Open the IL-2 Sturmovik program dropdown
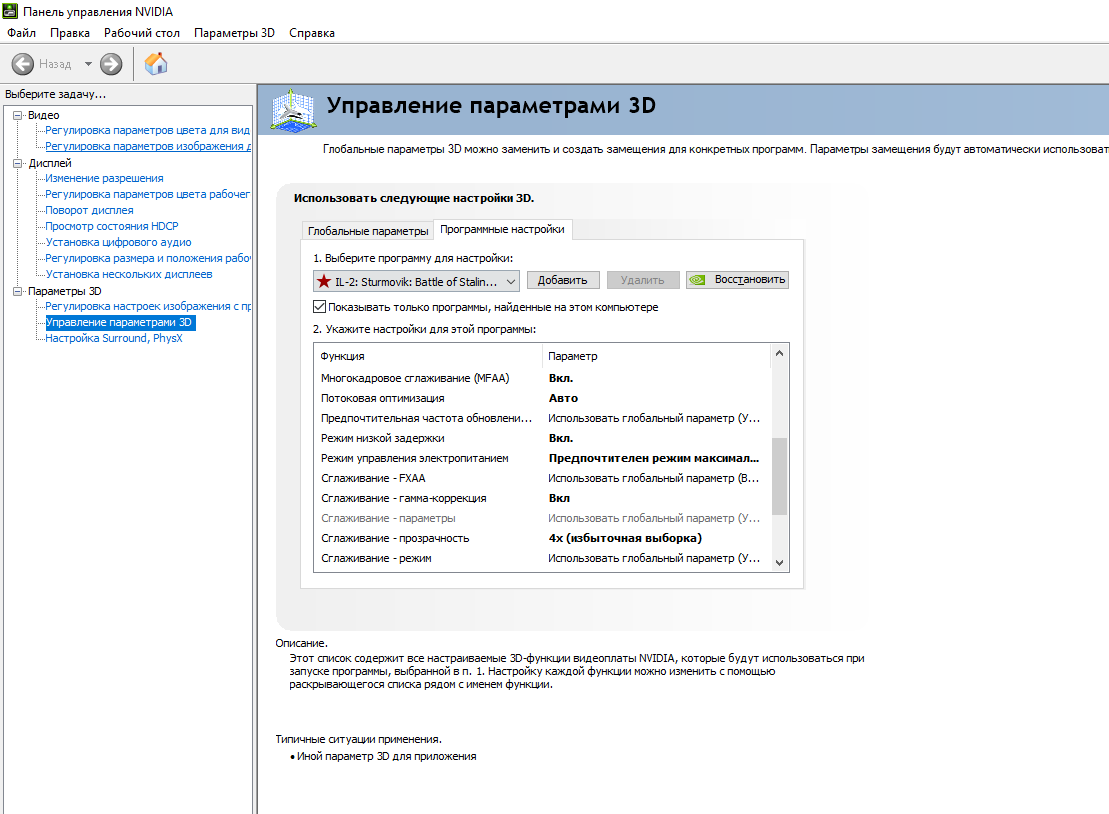Image resolution: width=1109 pixels, height=814 pixels. (417, 281)
